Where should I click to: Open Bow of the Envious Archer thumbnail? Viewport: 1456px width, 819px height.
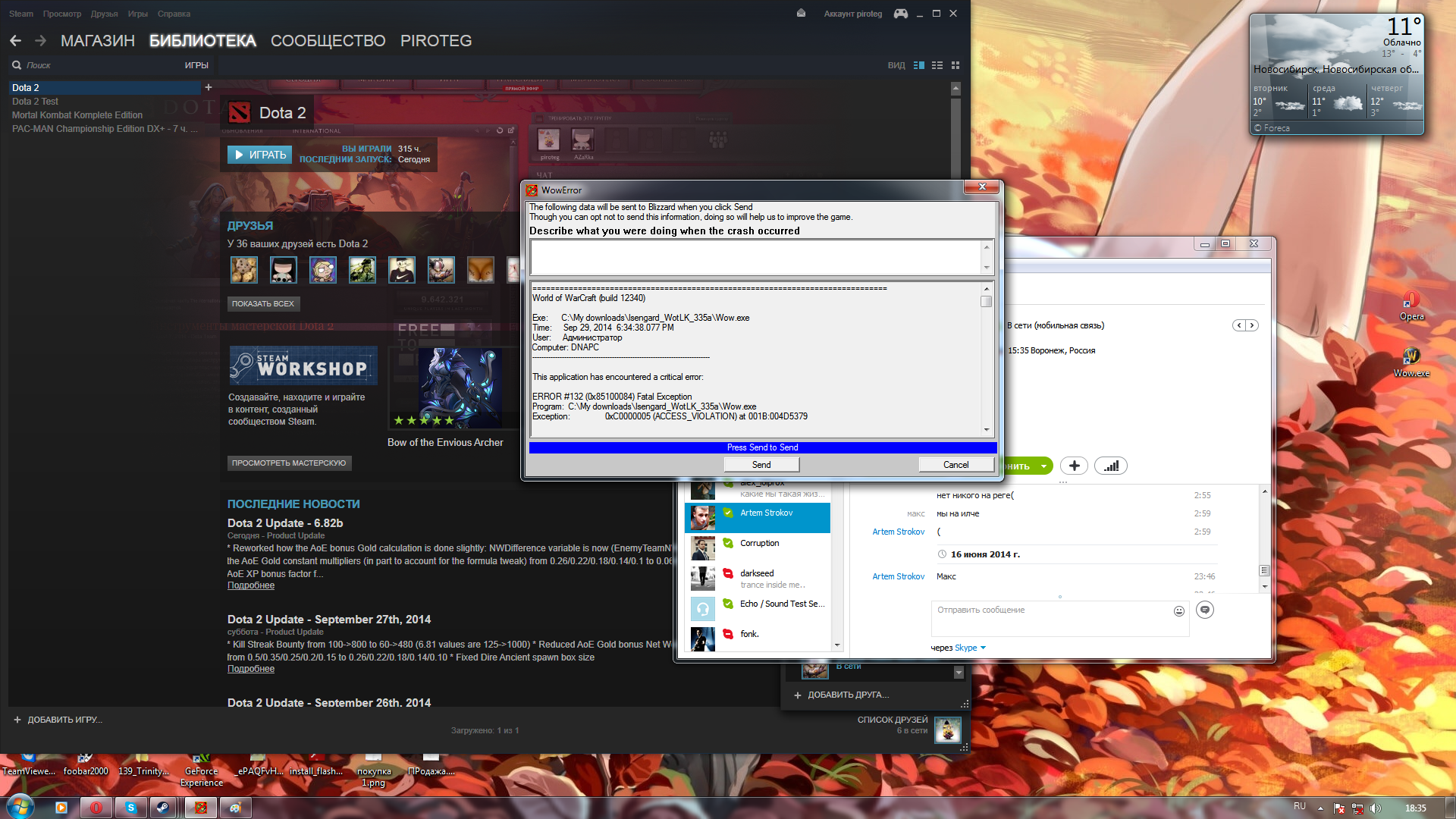pos(460,389)
